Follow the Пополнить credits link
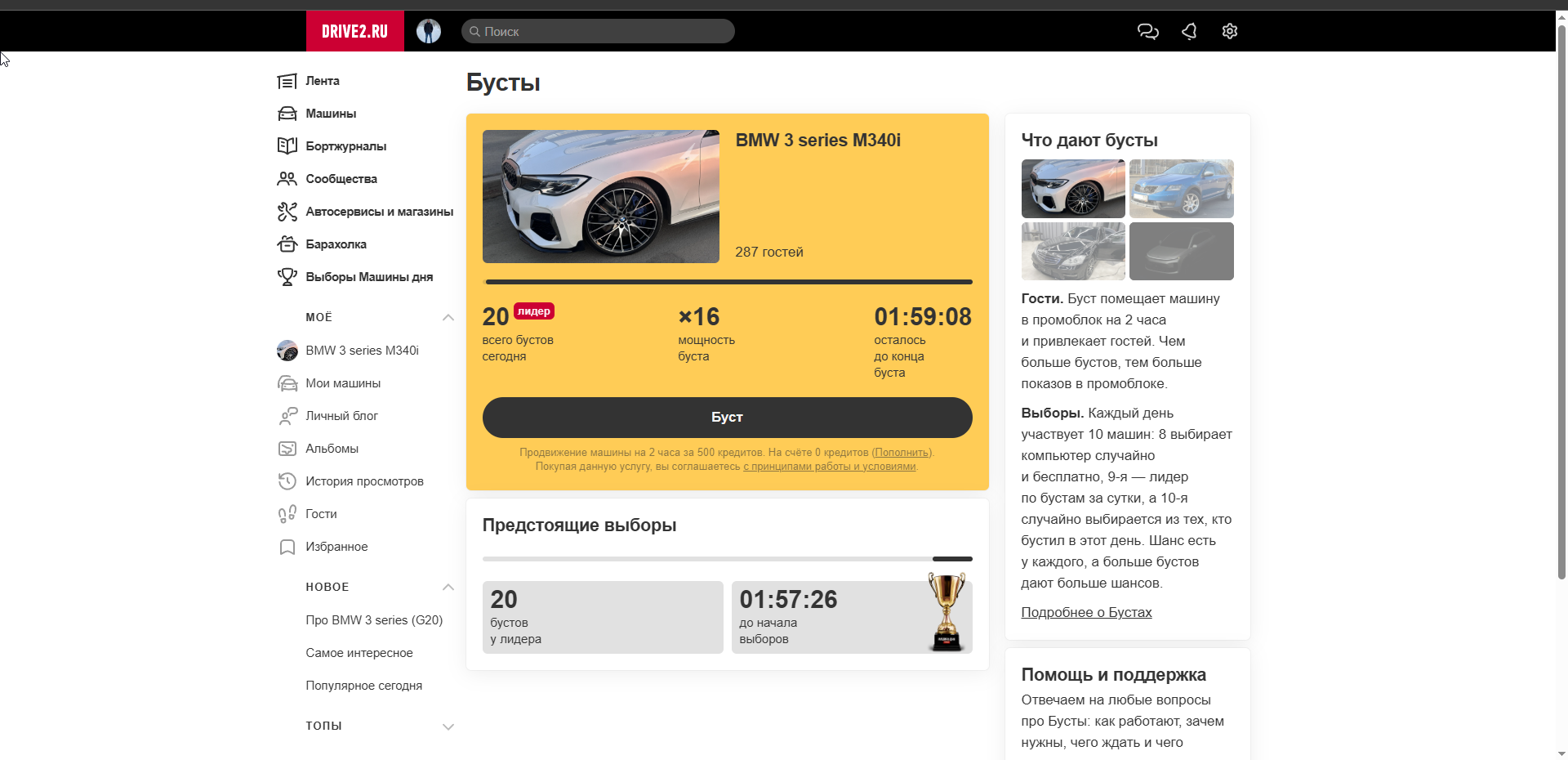 (902, 453)
